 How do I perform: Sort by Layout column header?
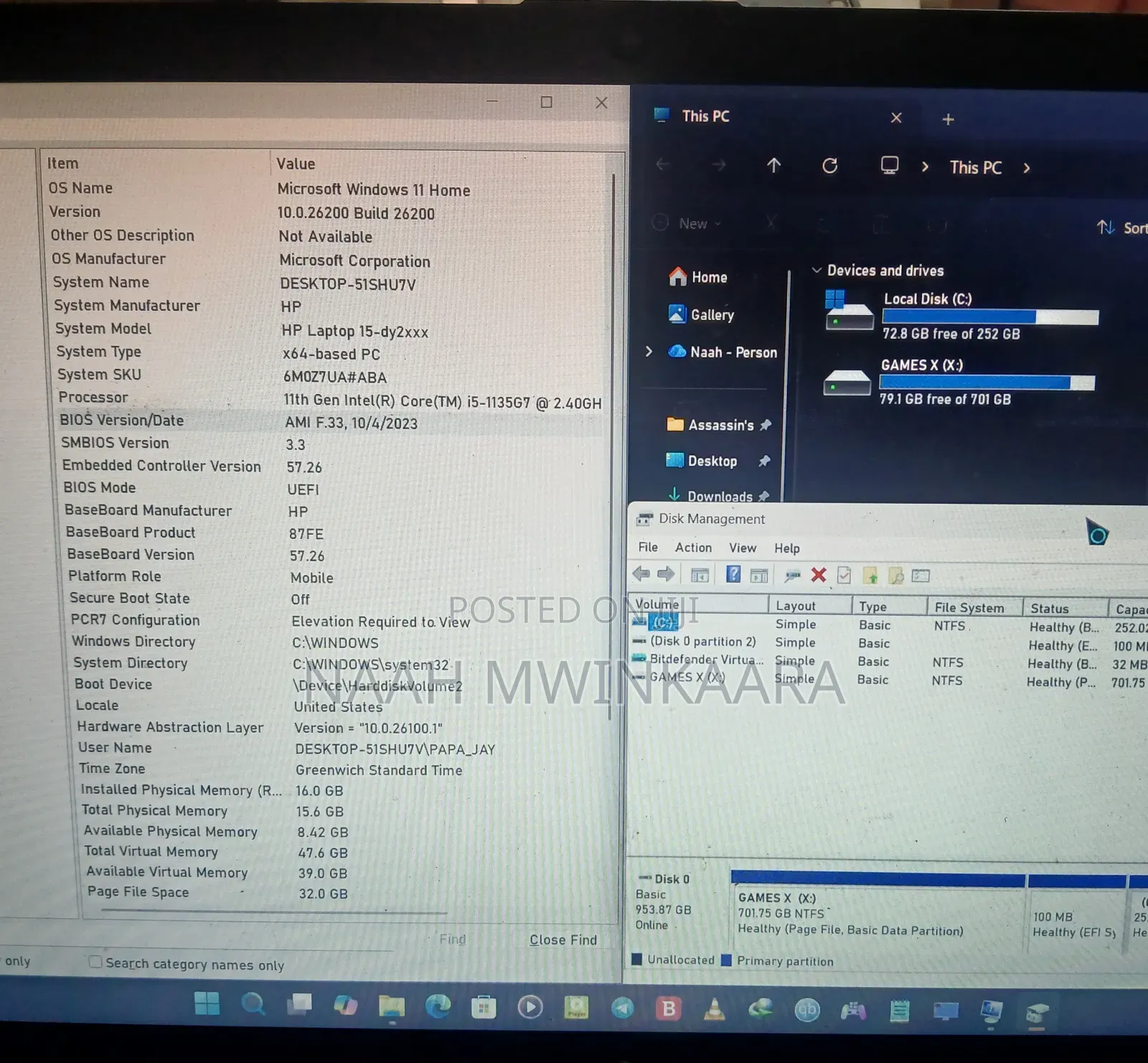pos(810,606)
